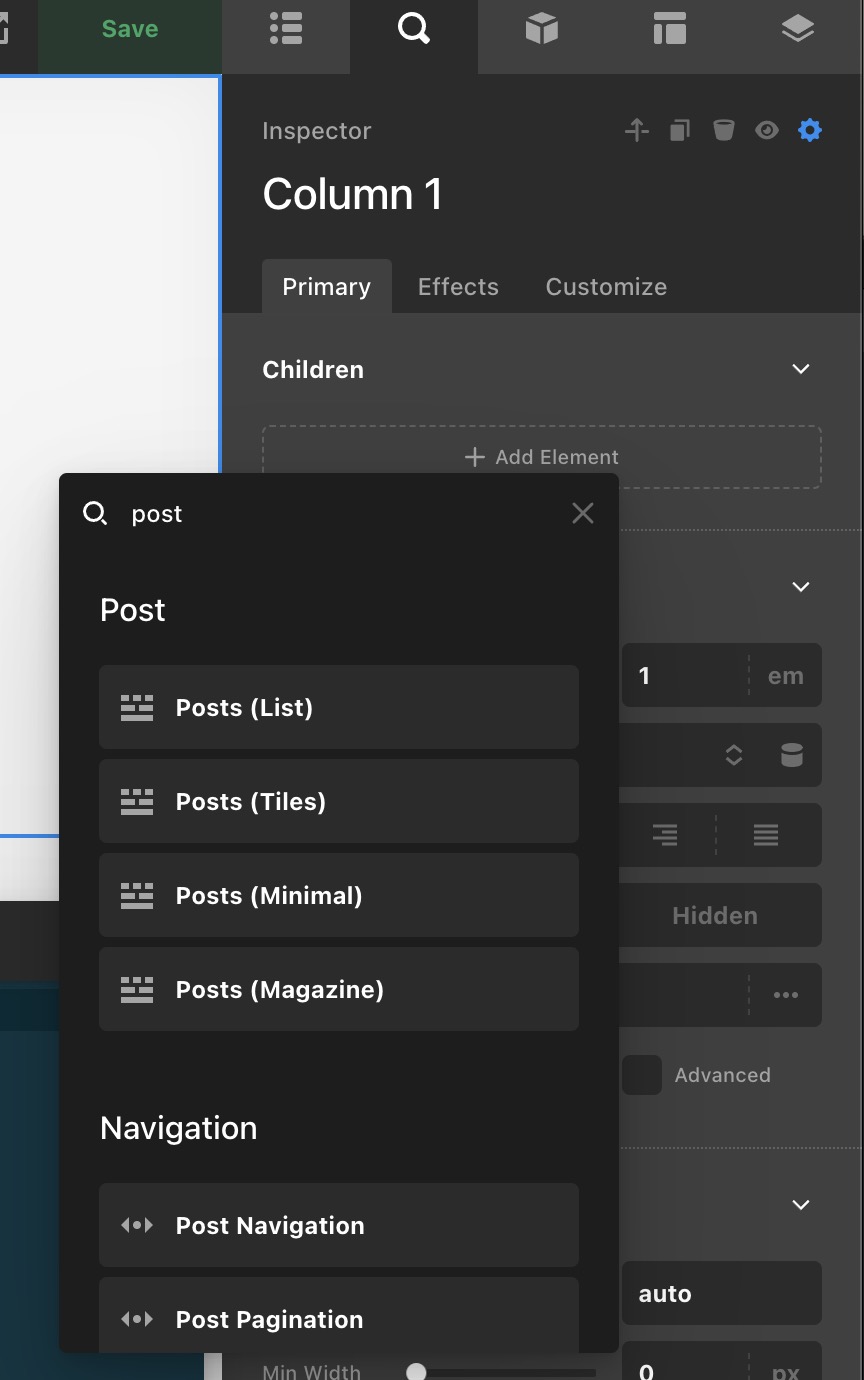Select the Hidden overflow option

(x=715, y=915)
